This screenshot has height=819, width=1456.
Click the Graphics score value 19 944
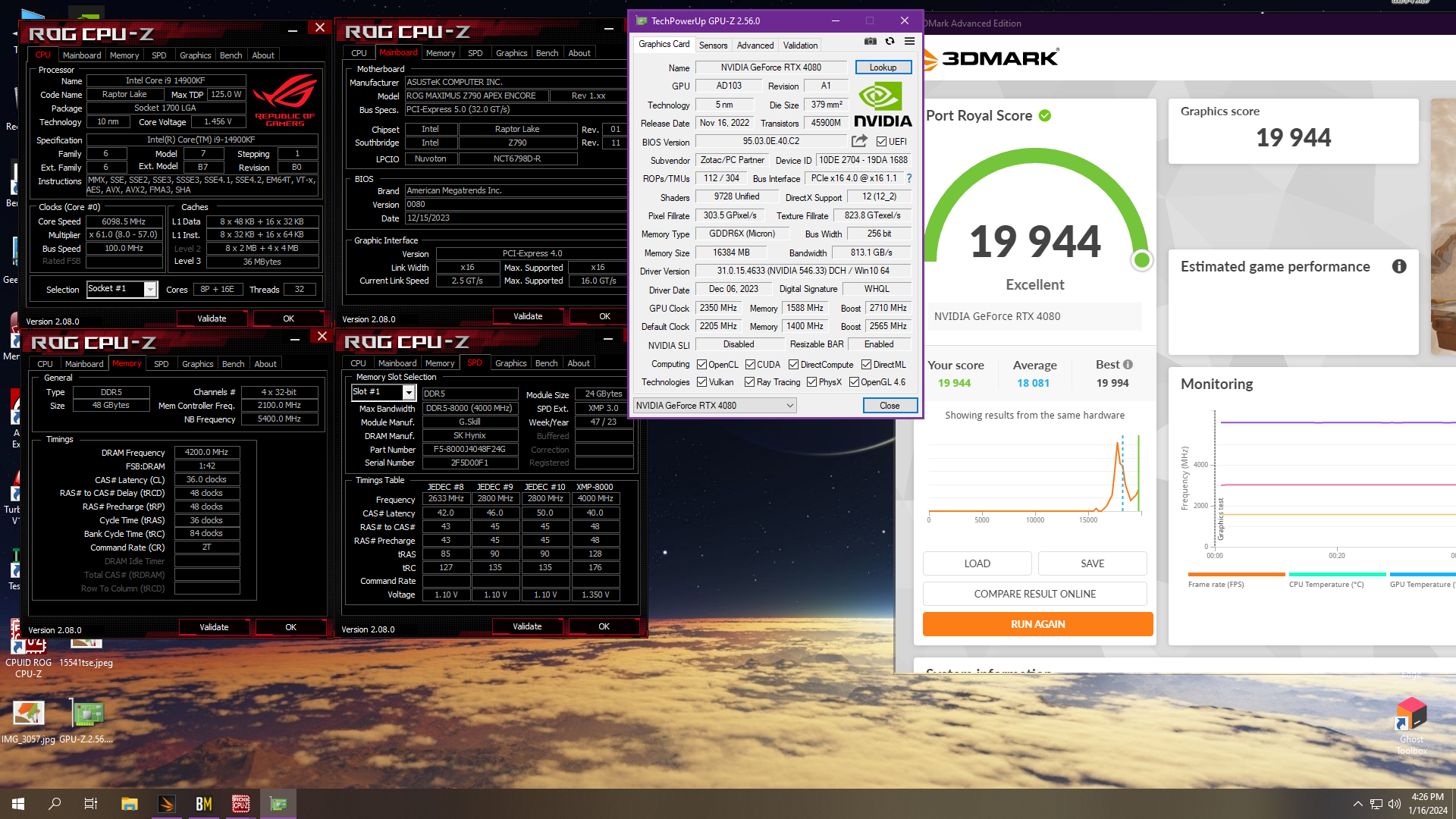click(x=1293, y=137)
